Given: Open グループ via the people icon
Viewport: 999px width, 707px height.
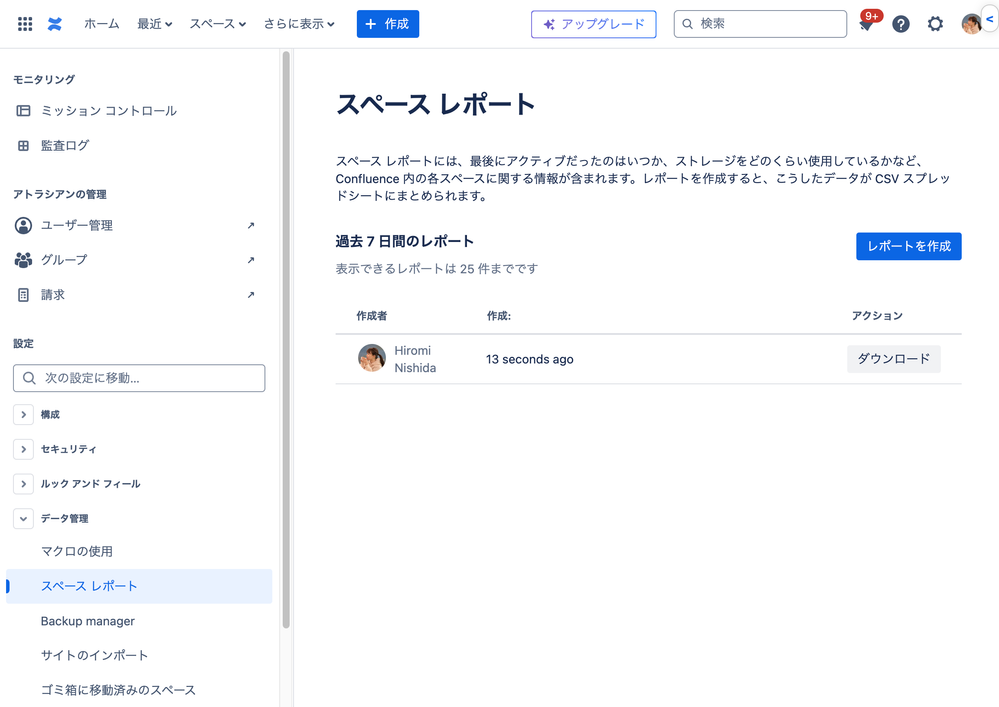Looking at the screenshot, I should tap(24, 260).
